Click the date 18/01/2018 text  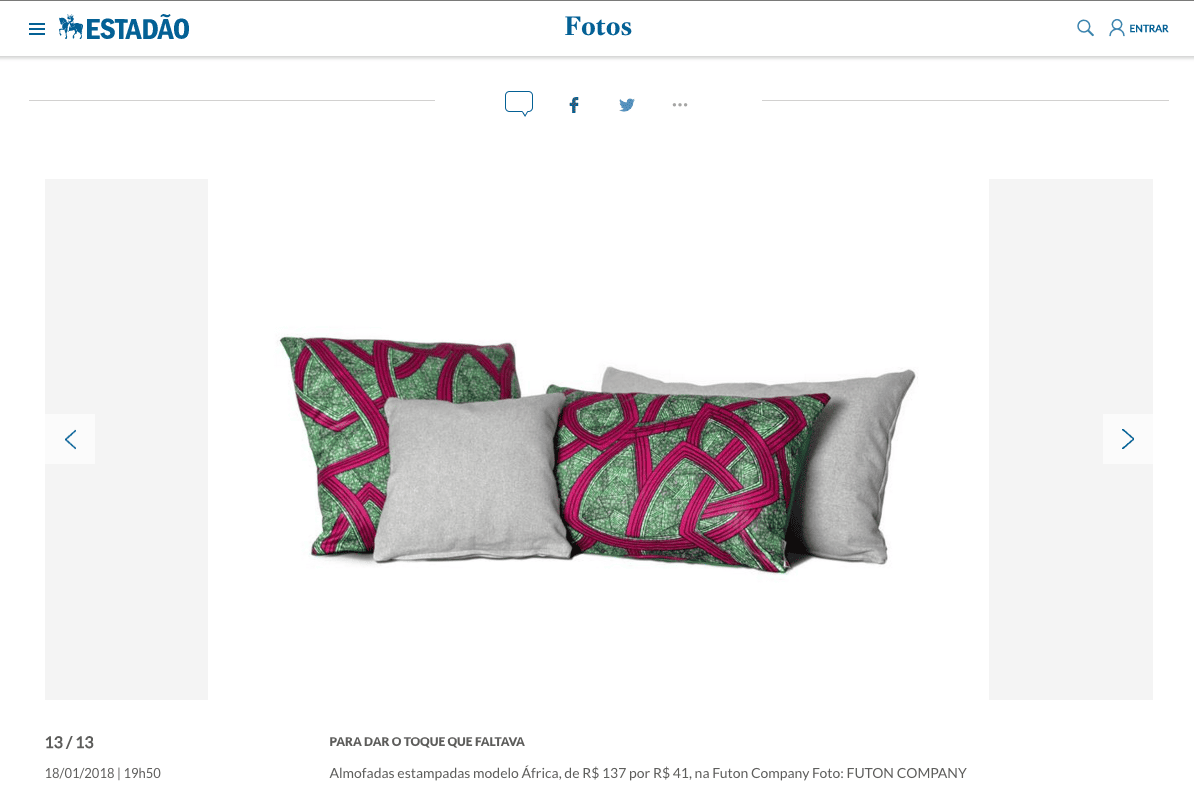click(79, 773)
